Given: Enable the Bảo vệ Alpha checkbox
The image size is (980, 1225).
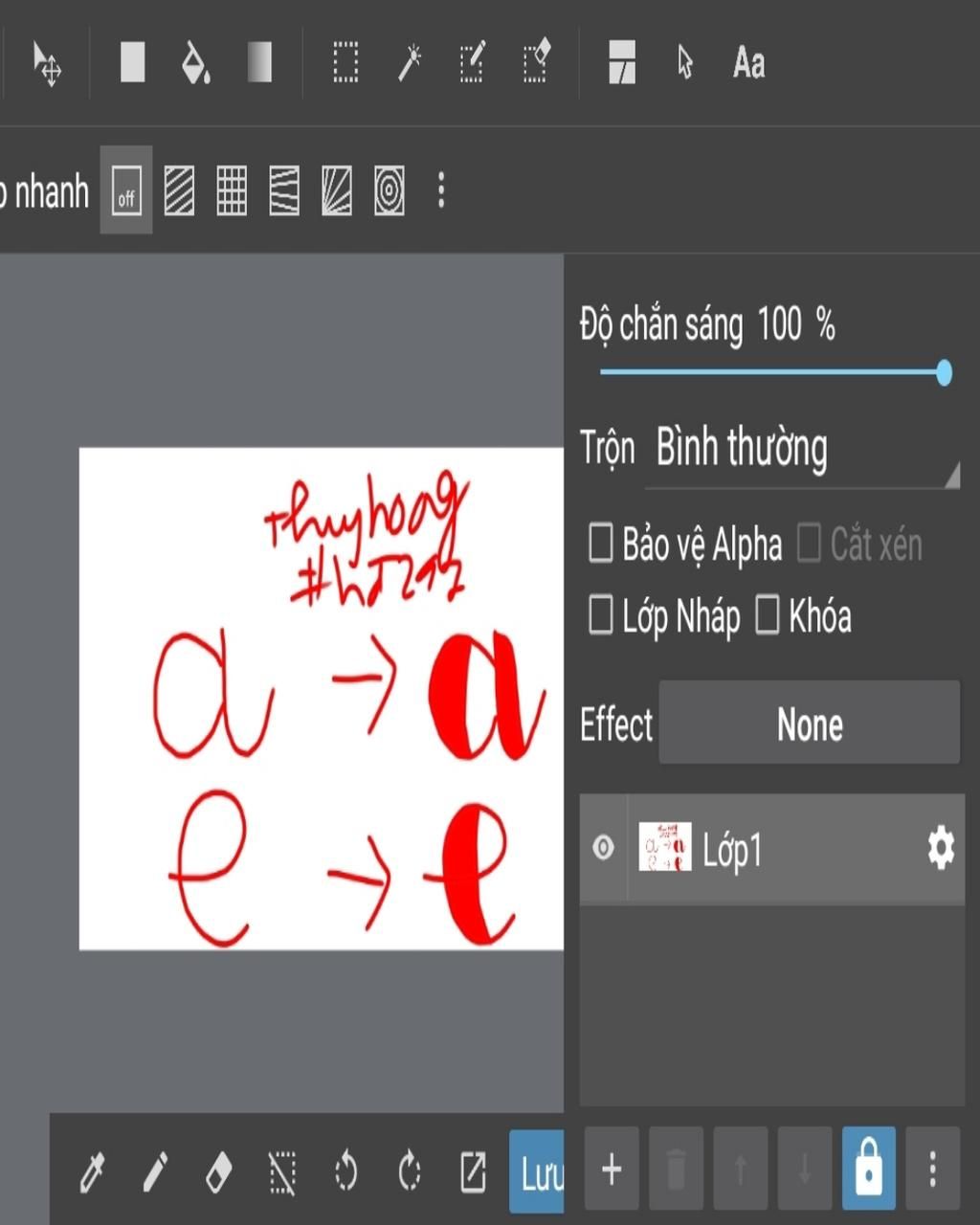Looking at the screenshot, I should tap(601, 543).
